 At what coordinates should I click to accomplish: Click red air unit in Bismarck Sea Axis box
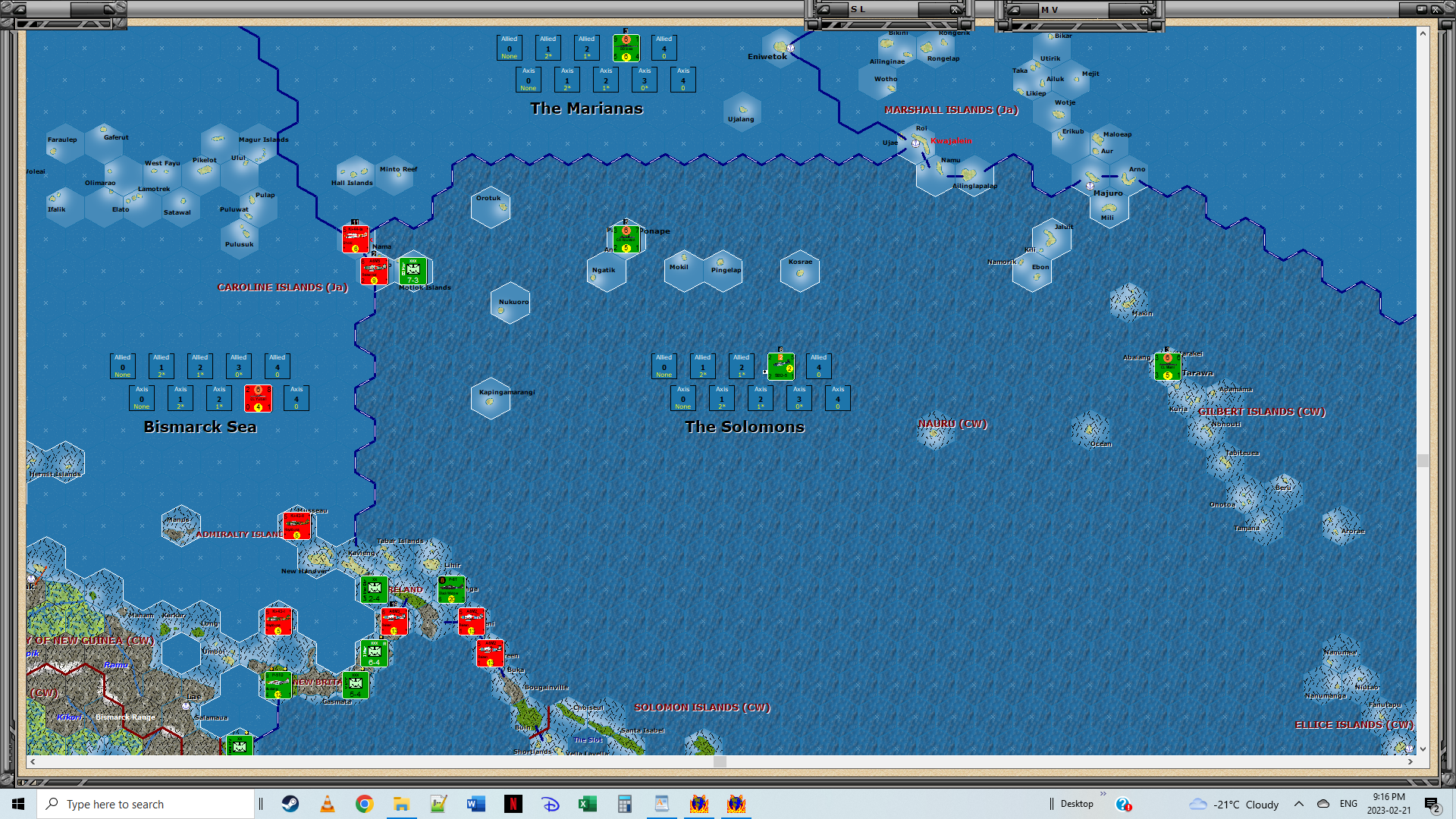point(258,397)
